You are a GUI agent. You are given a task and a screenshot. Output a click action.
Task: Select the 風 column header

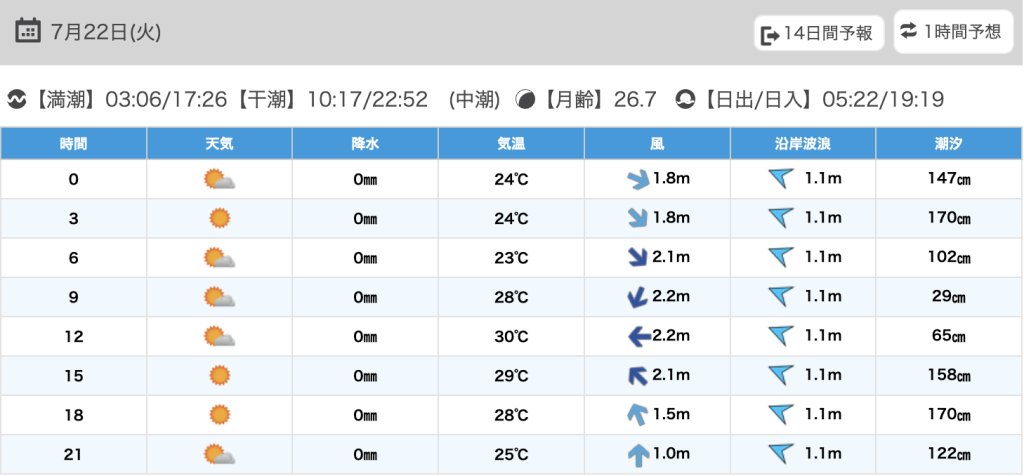pos(657,143)
